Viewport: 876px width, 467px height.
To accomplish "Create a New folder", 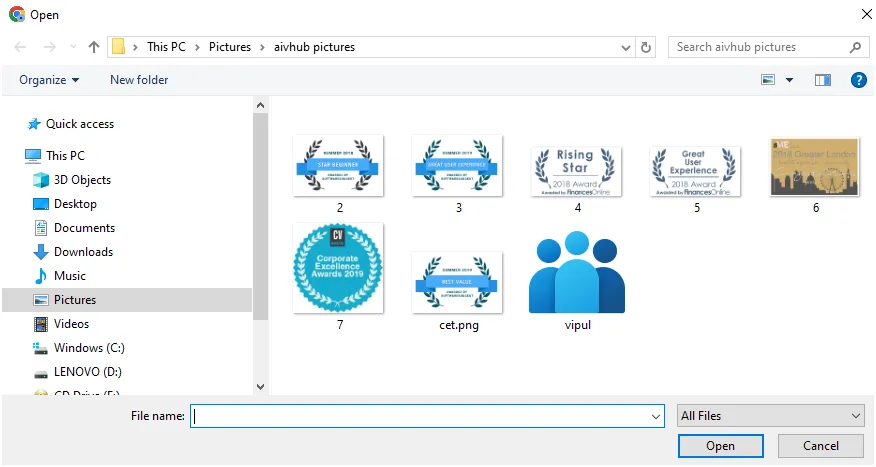I will click(x=139, y=80).
